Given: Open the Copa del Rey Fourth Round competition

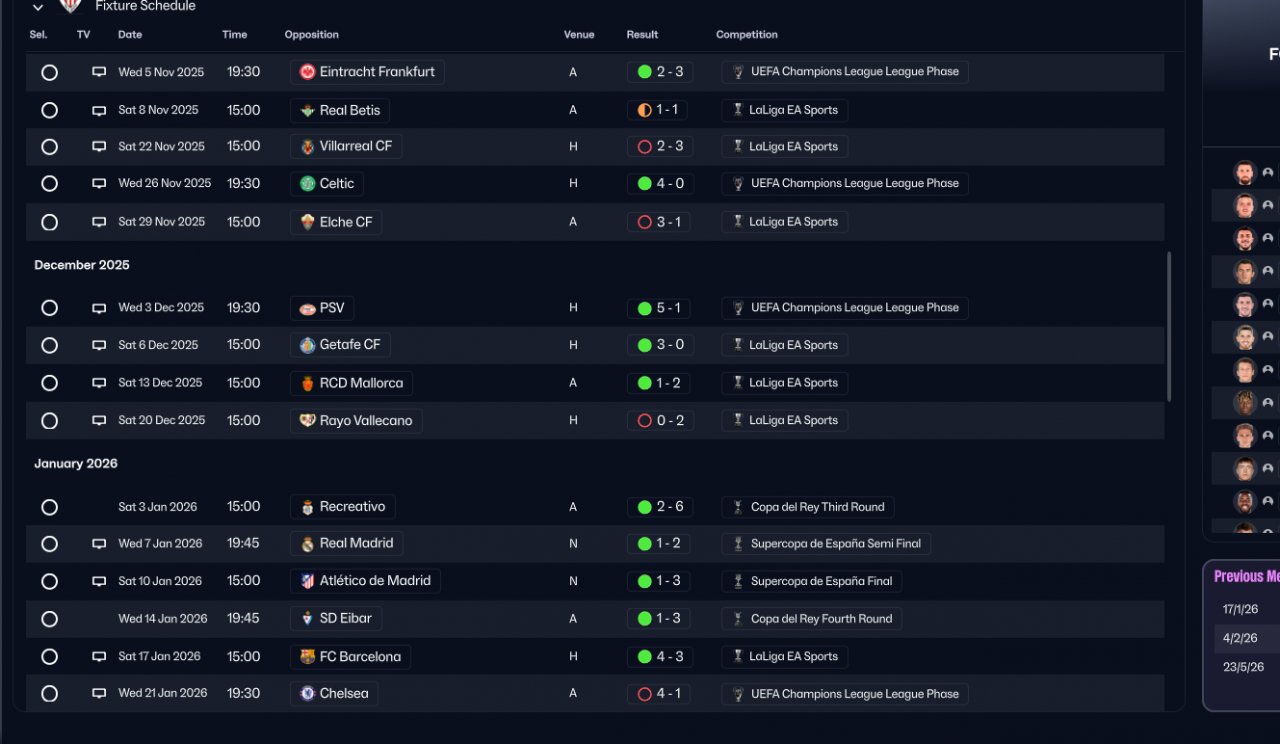Looking at the screenshot, I should [821, 619].
